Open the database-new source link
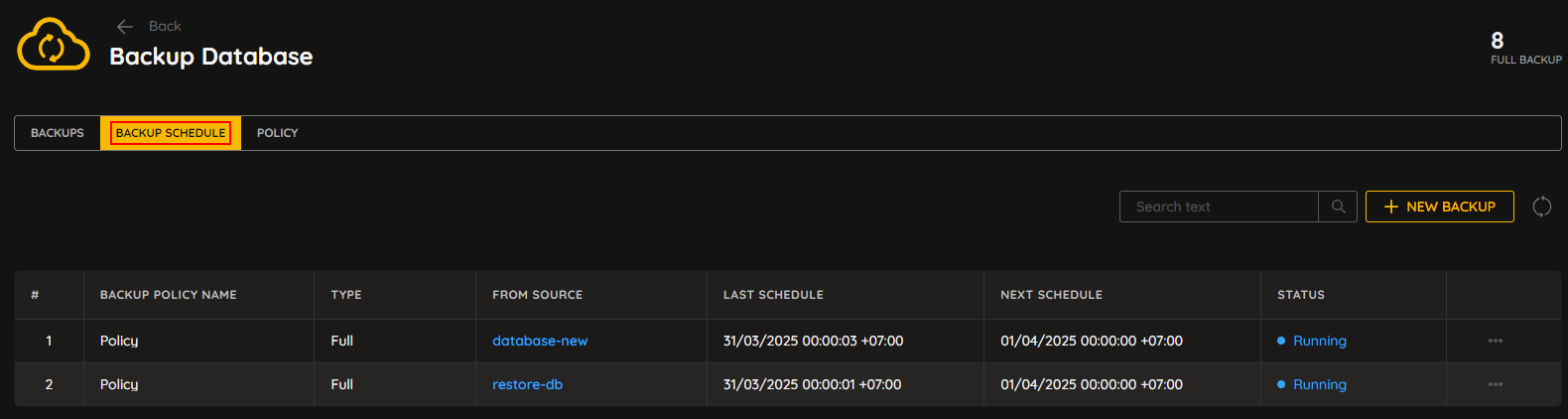Screen dimensions: 1568x419 point(540,341)
